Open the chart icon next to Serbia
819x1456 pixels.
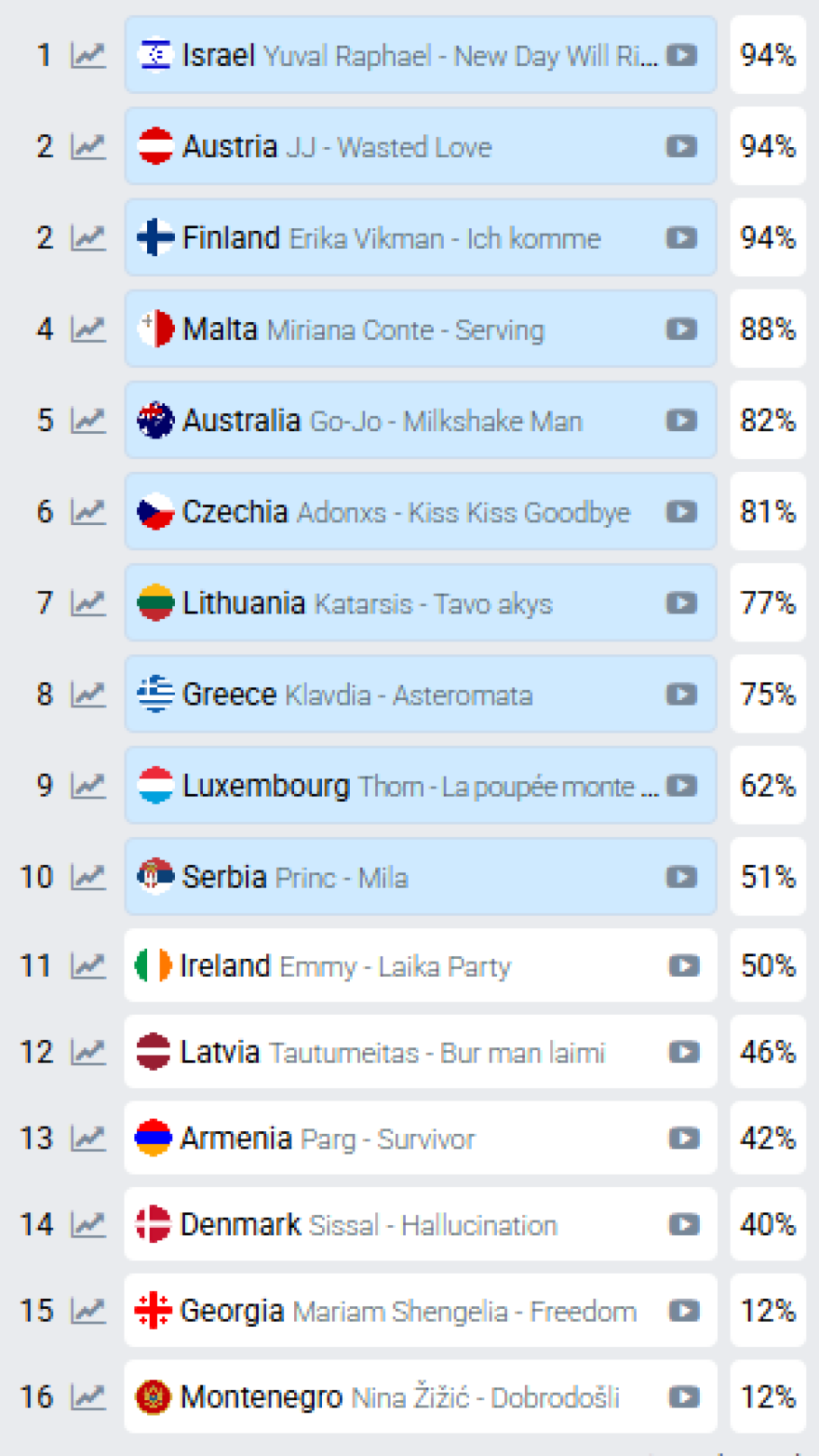tap(88, 877)
